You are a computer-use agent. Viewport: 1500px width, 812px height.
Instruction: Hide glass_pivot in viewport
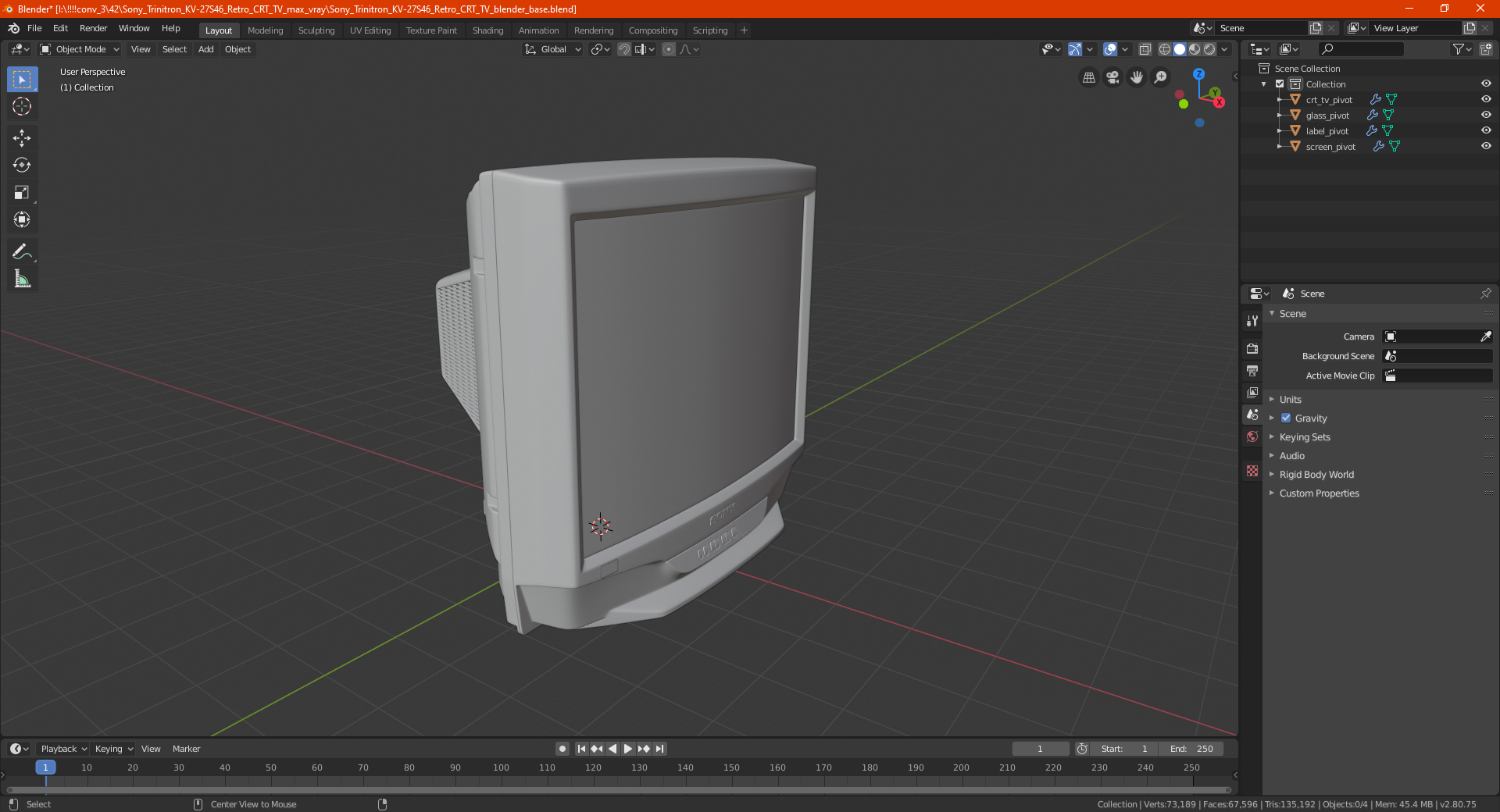[x=1486, y=115]
